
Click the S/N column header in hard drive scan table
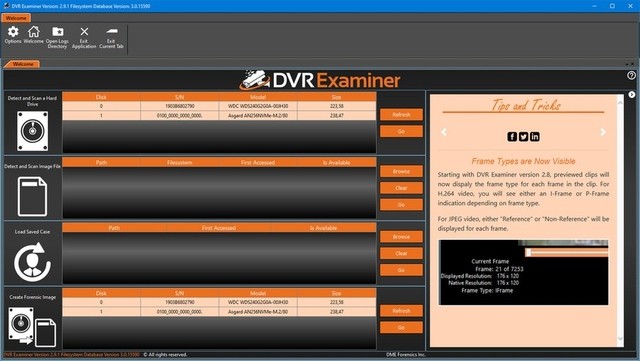tap(180, 97)
